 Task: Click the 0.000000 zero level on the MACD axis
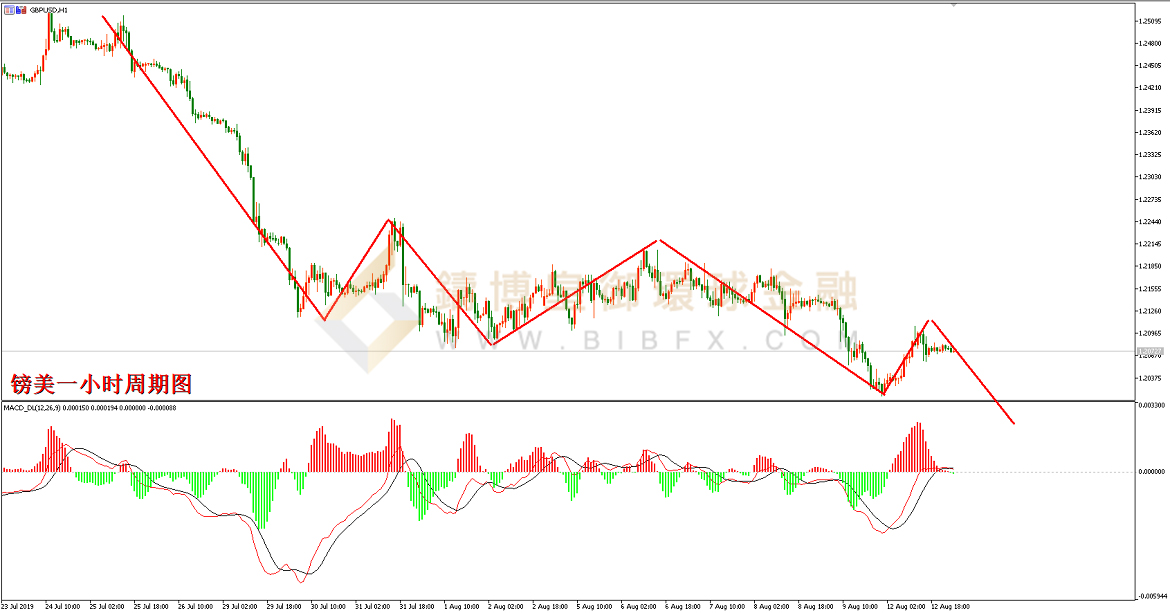click(1152, 471)
